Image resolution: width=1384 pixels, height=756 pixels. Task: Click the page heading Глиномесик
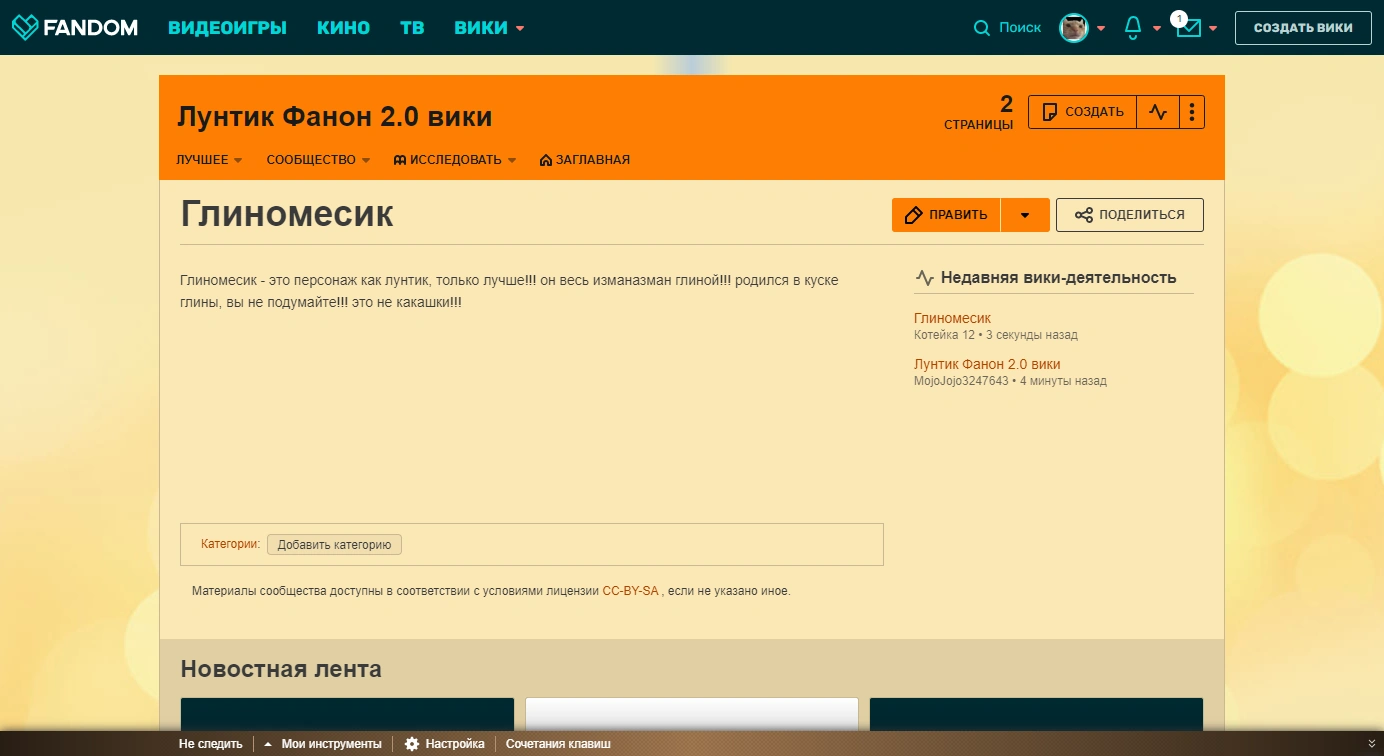point(287,214)
